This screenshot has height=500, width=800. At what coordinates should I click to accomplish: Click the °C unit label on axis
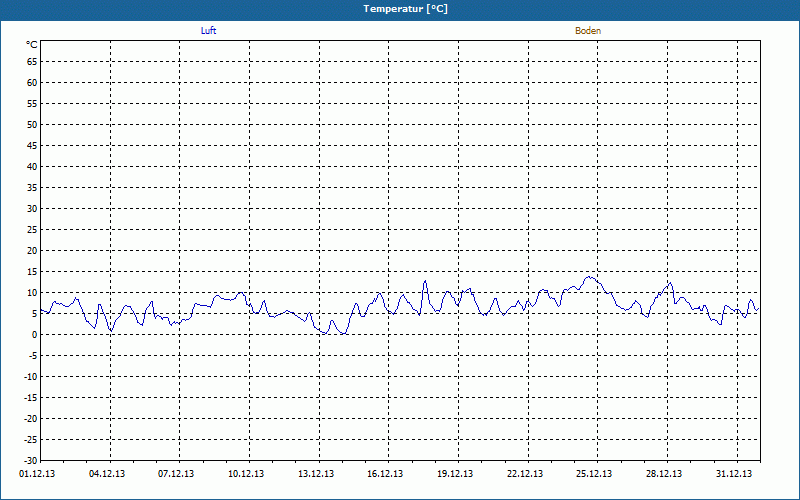[x=32, y=45]
